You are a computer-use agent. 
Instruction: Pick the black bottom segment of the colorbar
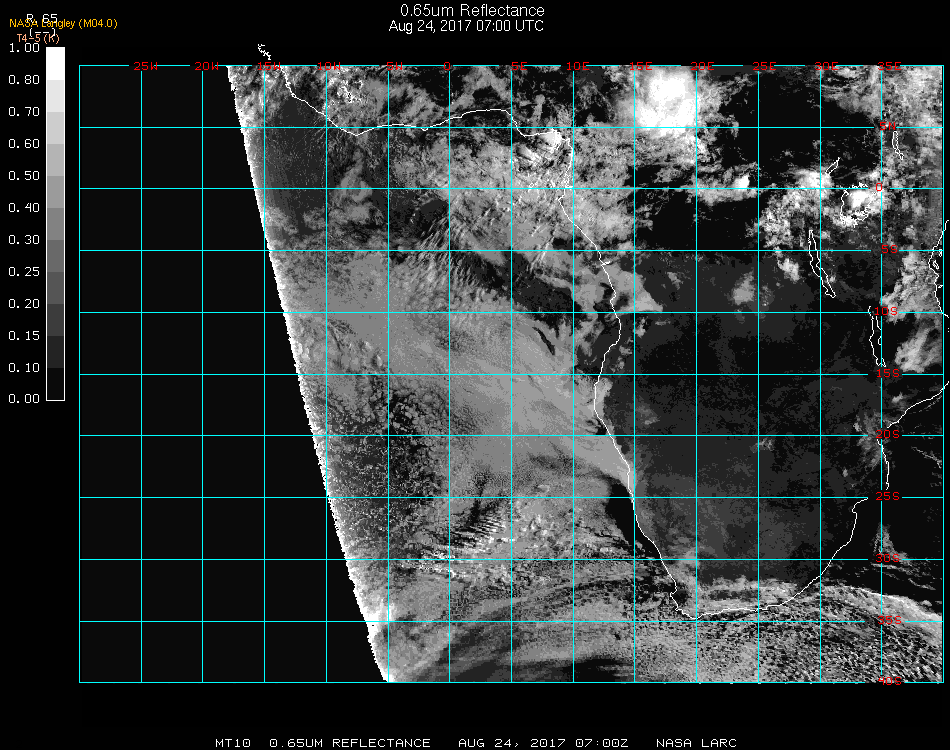pos(55,383)
